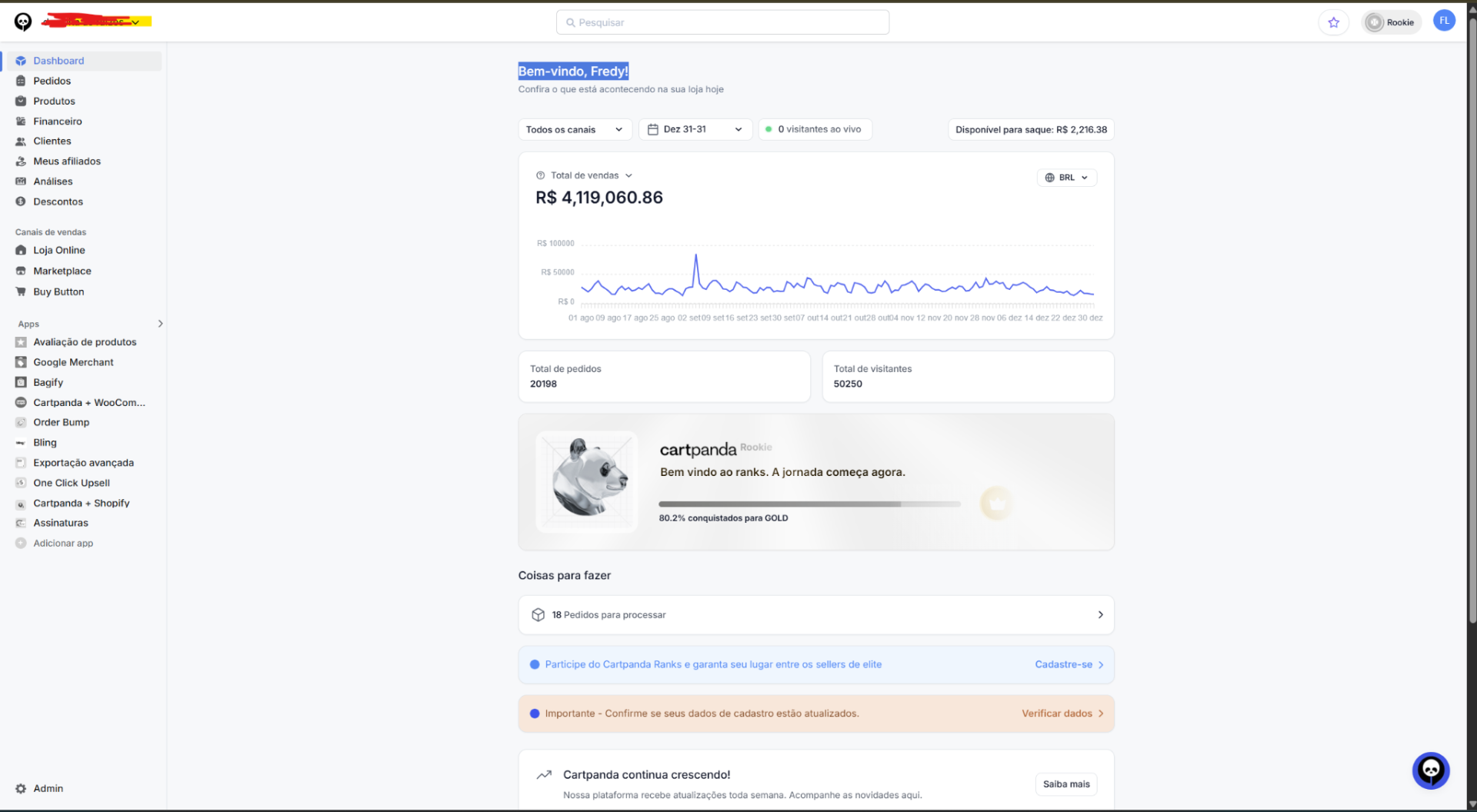Click the Bling app icon
This screenshot has width=1477, height=812.
(x=21, y=443)
